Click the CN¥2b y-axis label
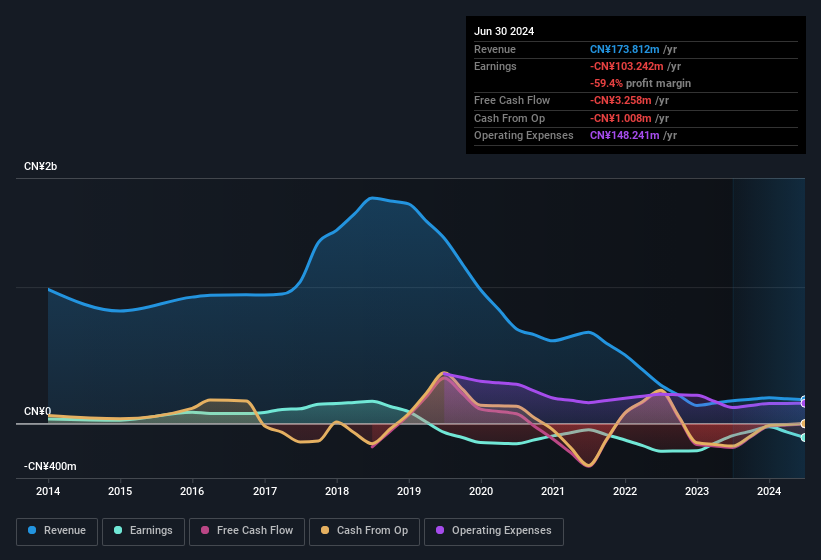 click(x=40, y=166)
